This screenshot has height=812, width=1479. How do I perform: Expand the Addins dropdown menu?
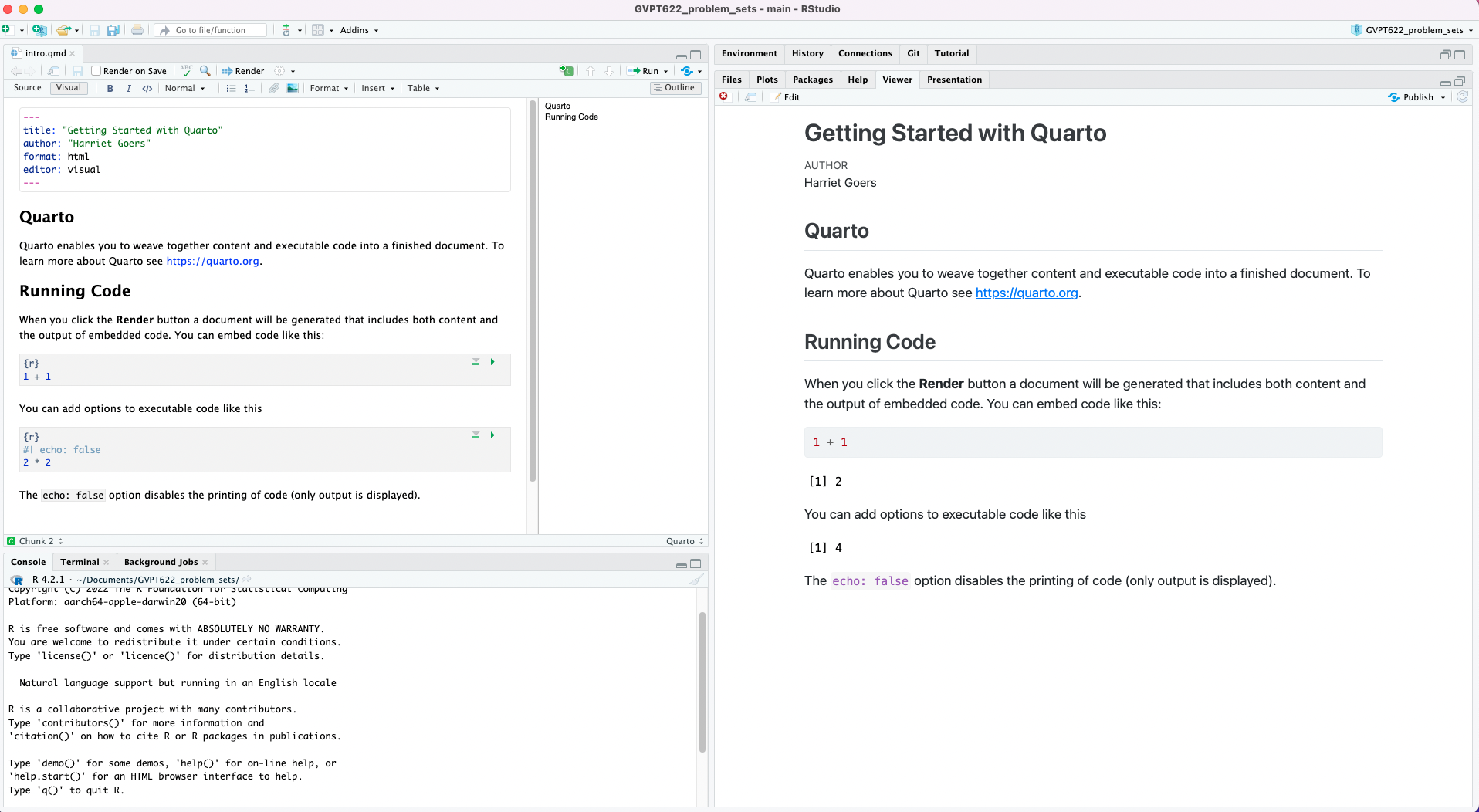359,30
